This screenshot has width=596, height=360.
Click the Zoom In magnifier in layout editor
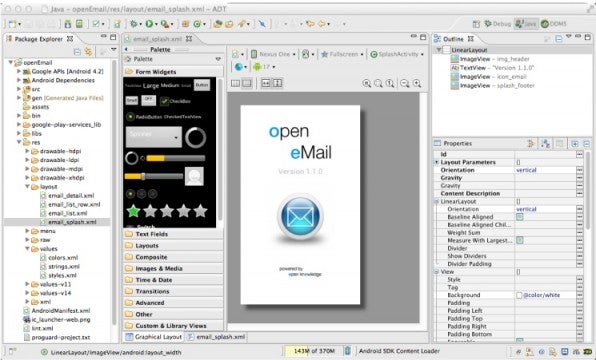417,83
